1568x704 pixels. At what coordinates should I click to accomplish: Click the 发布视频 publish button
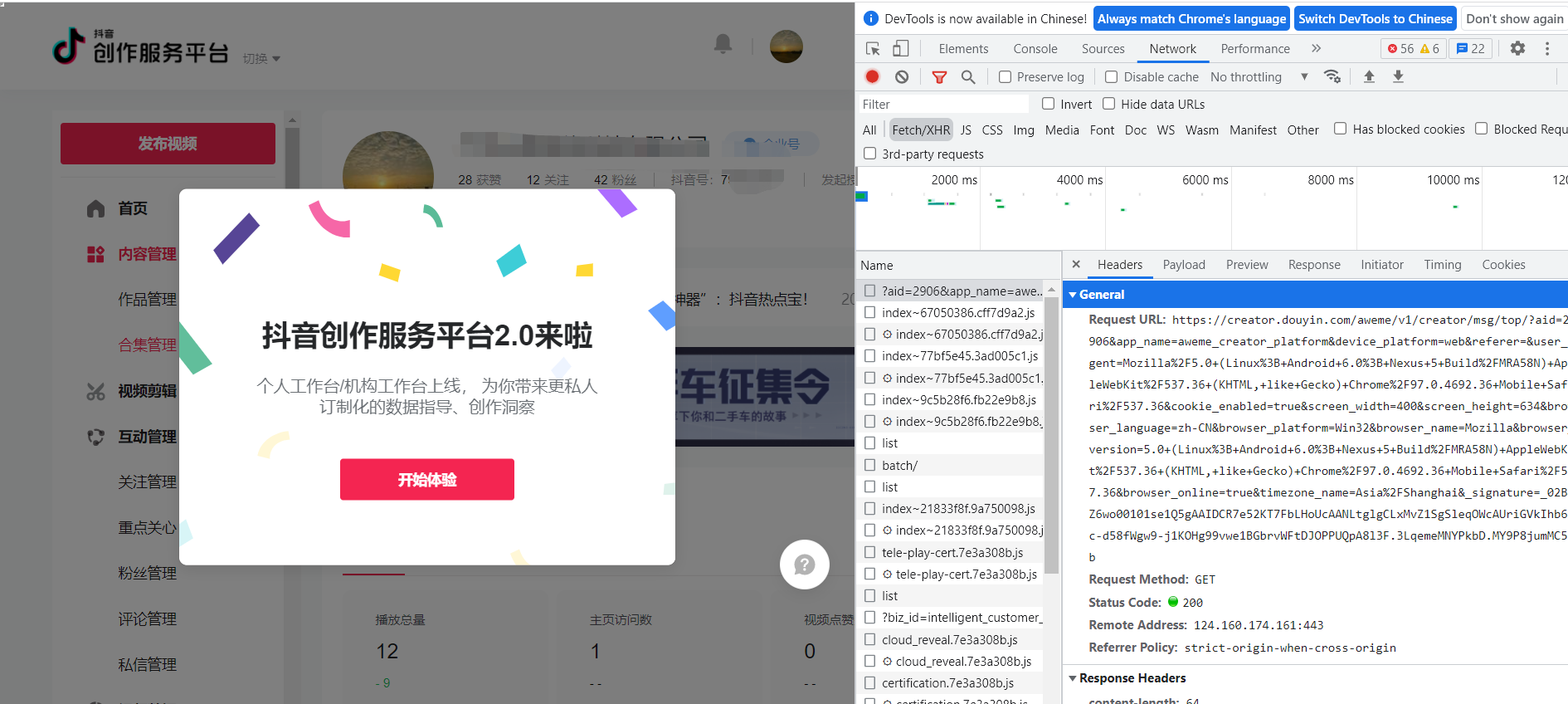coord(168,144)
